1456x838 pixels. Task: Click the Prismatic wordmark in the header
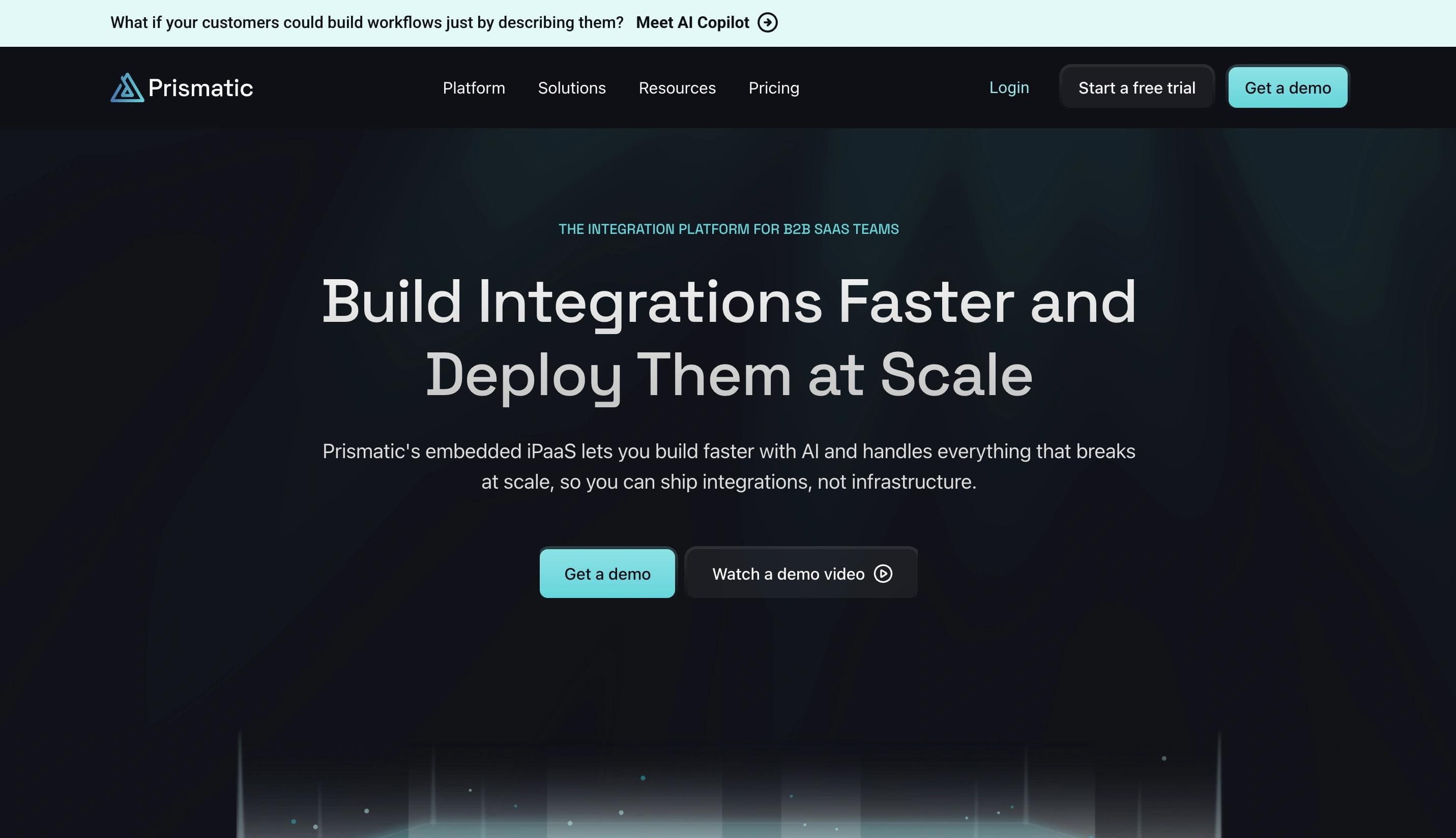(x=200, y=88)
